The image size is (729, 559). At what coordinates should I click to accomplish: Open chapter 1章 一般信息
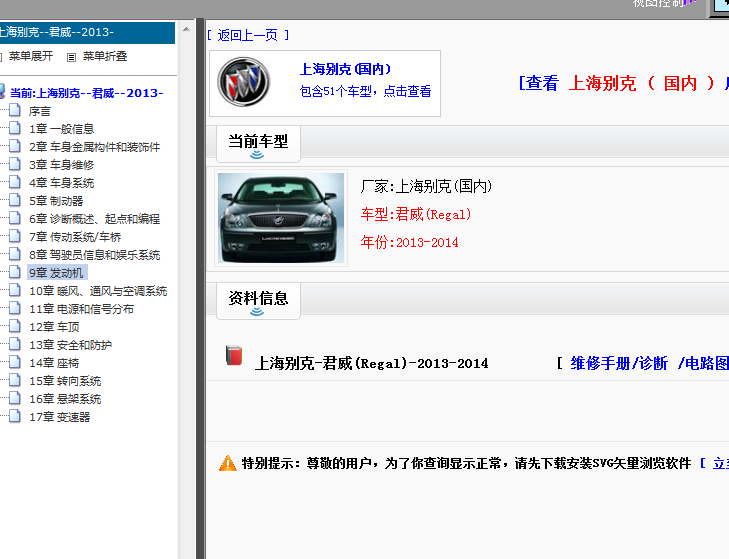(x=61, y=129)
